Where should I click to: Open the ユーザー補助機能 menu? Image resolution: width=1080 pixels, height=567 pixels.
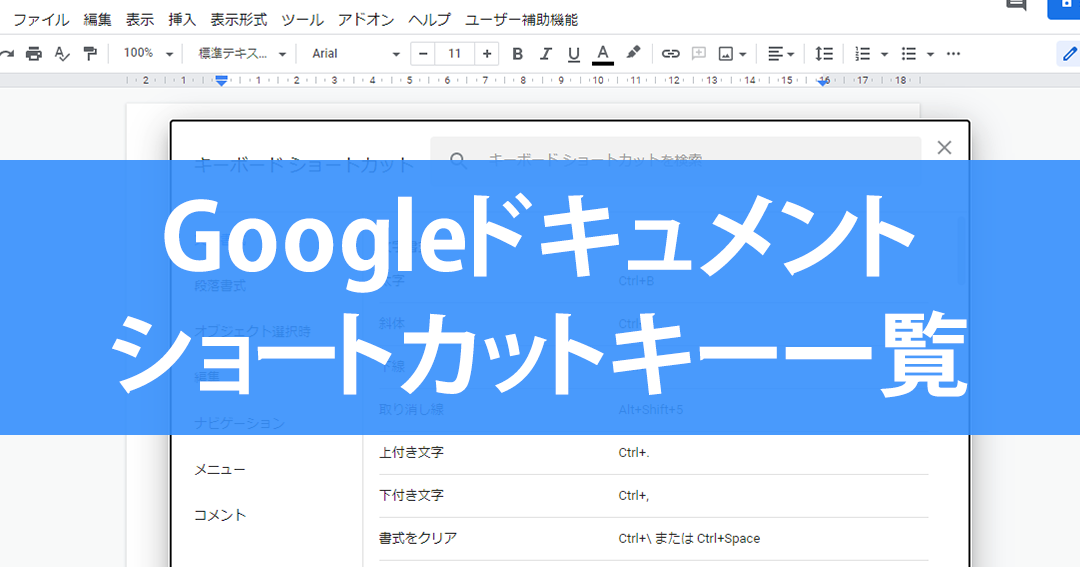coord(521,20)
